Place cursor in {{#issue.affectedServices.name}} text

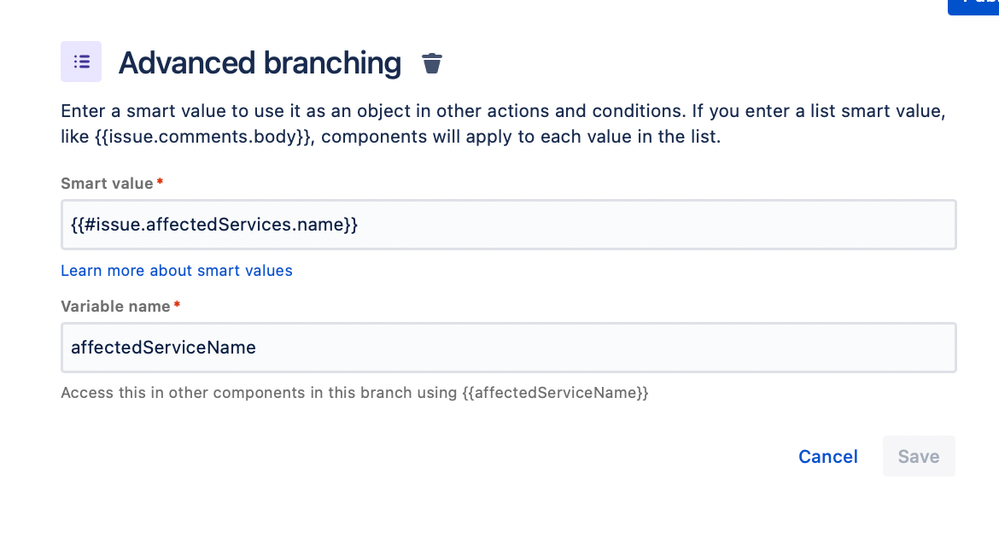click(x=214, y=224)
